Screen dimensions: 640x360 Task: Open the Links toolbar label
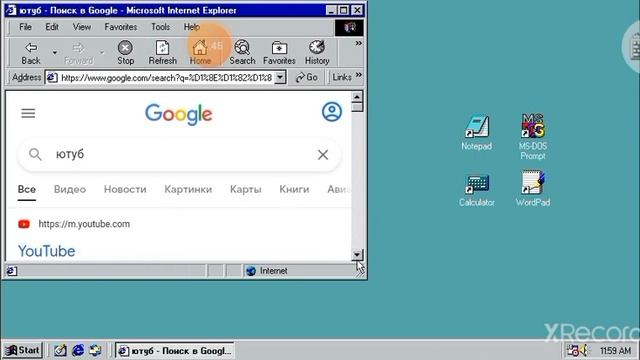[341, 77]
